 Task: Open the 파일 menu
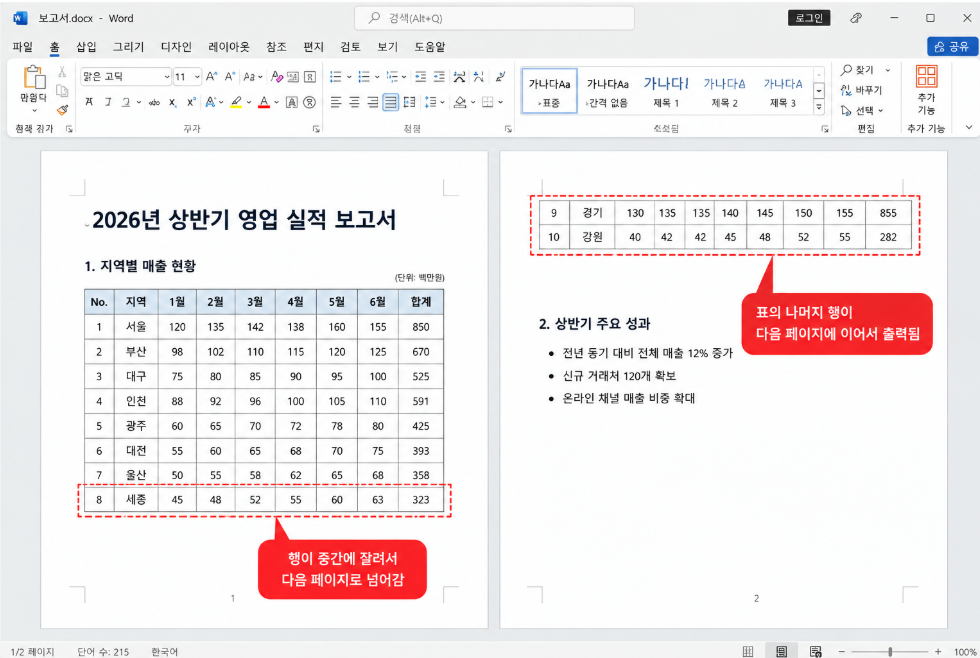pos(22,47)
